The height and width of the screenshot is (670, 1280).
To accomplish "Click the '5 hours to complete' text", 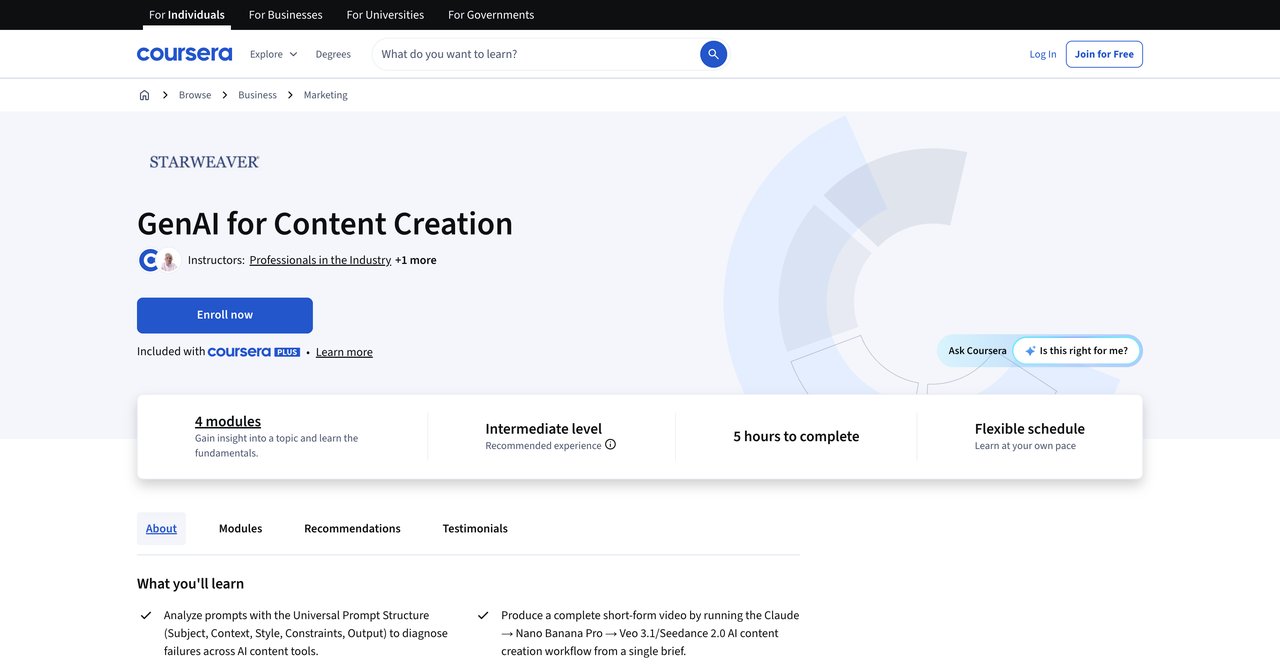I will click(x=796, y=436).
